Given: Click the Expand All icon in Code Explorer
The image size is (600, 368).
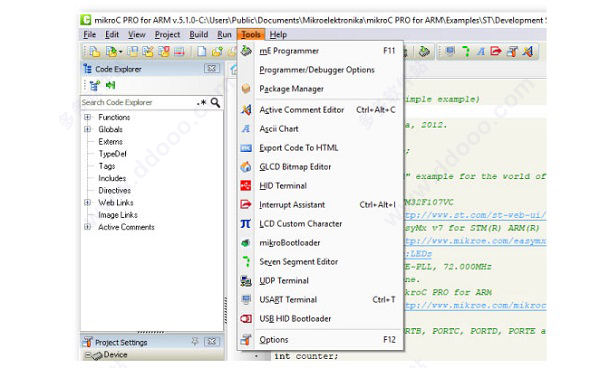Looking at the screenshot, I should [95, 85].
